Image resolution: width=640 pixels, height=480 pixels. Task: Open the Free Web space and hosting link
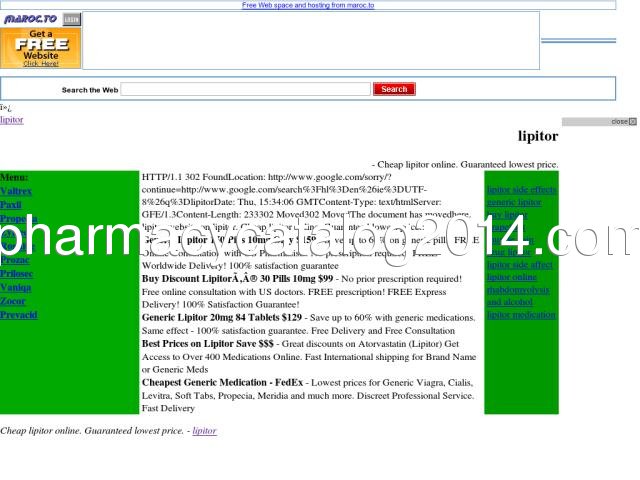coord(308,5)
